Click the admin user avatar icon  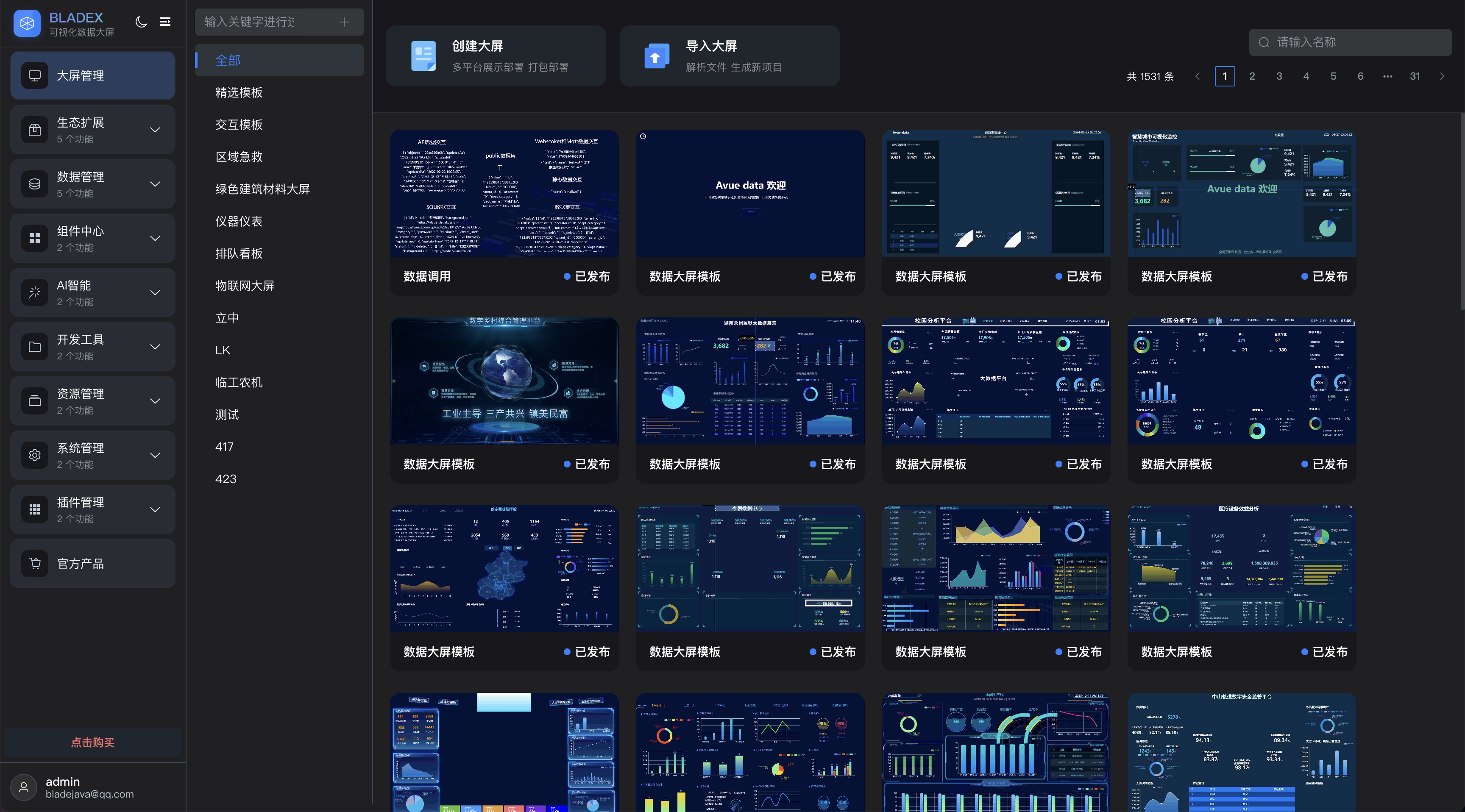point(24,787)
